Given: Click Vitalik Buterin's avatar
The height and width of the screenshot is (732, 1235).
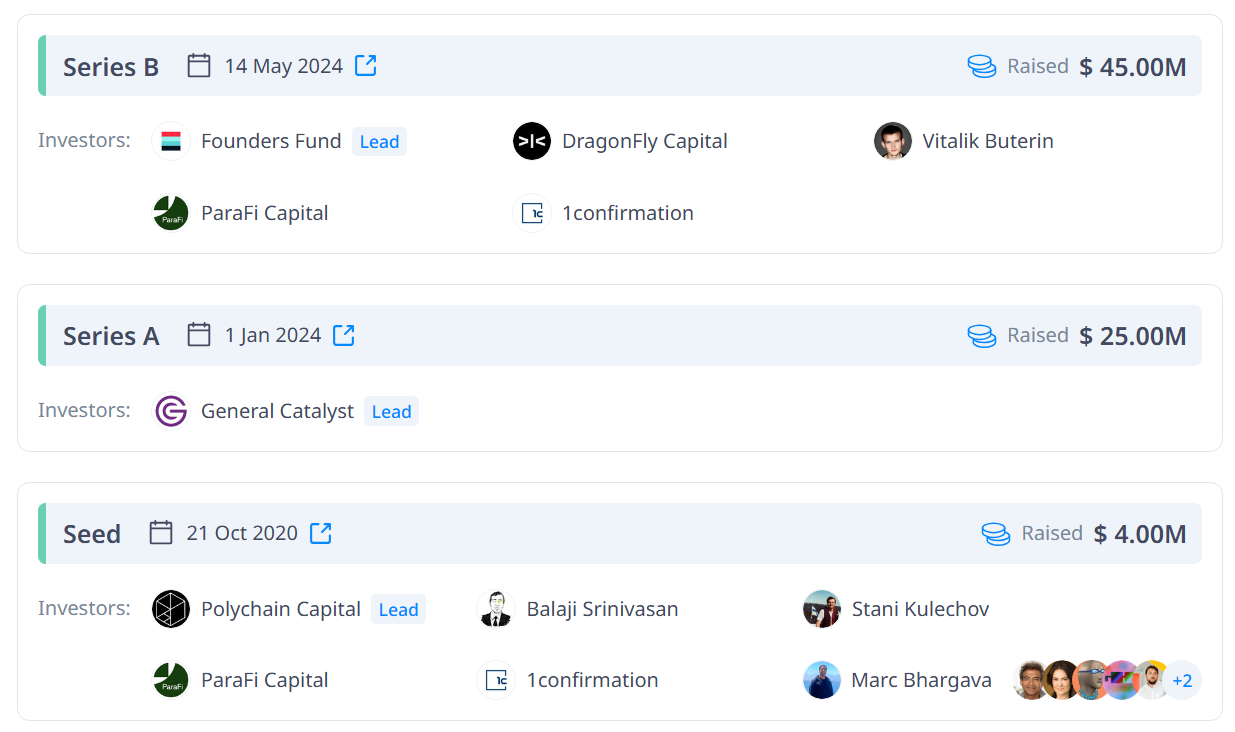Looking at the screenshot, I should tap(893, 141).
